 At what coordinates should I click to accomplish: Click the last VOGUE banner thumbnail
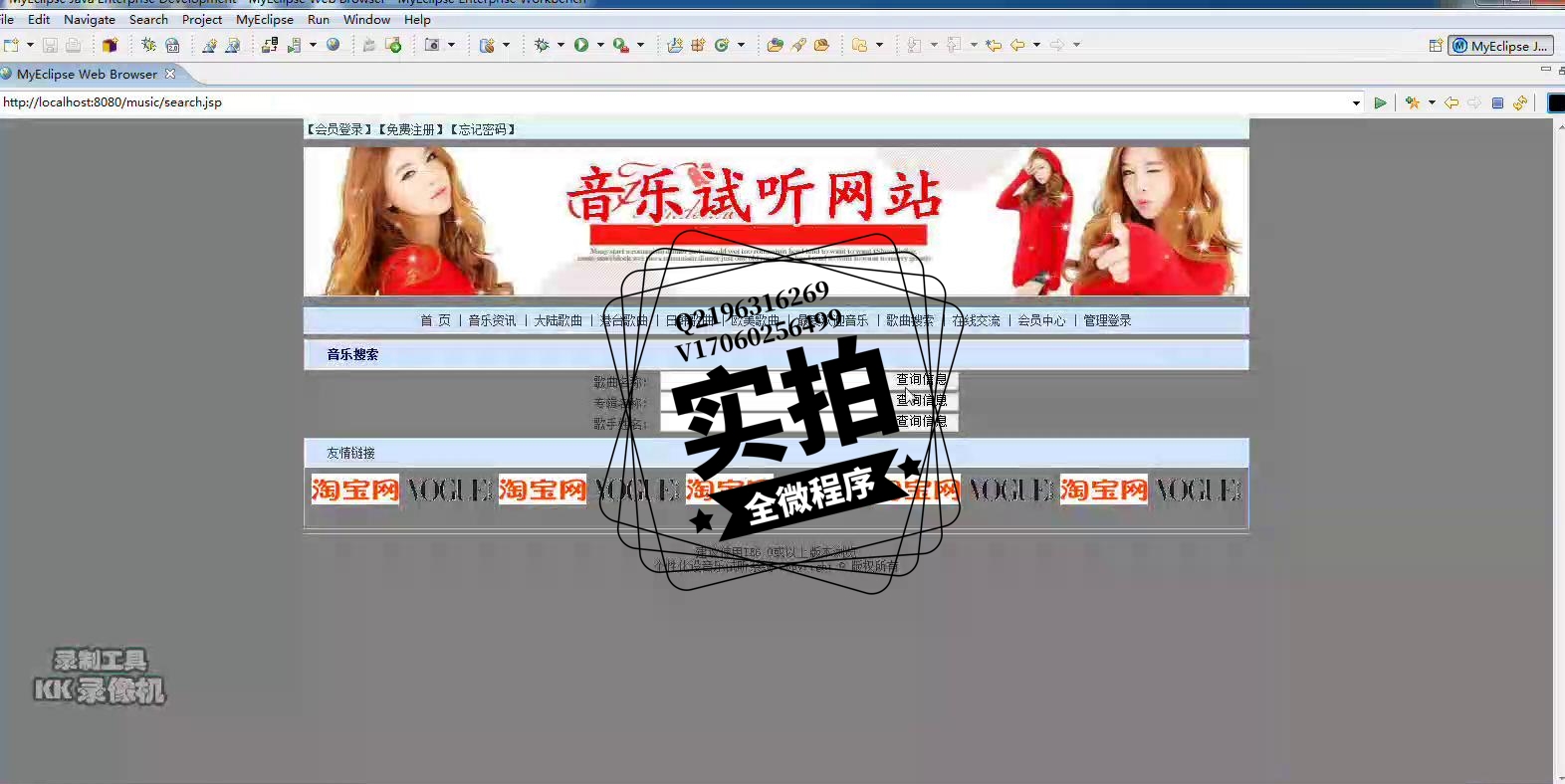(1198, 490)
